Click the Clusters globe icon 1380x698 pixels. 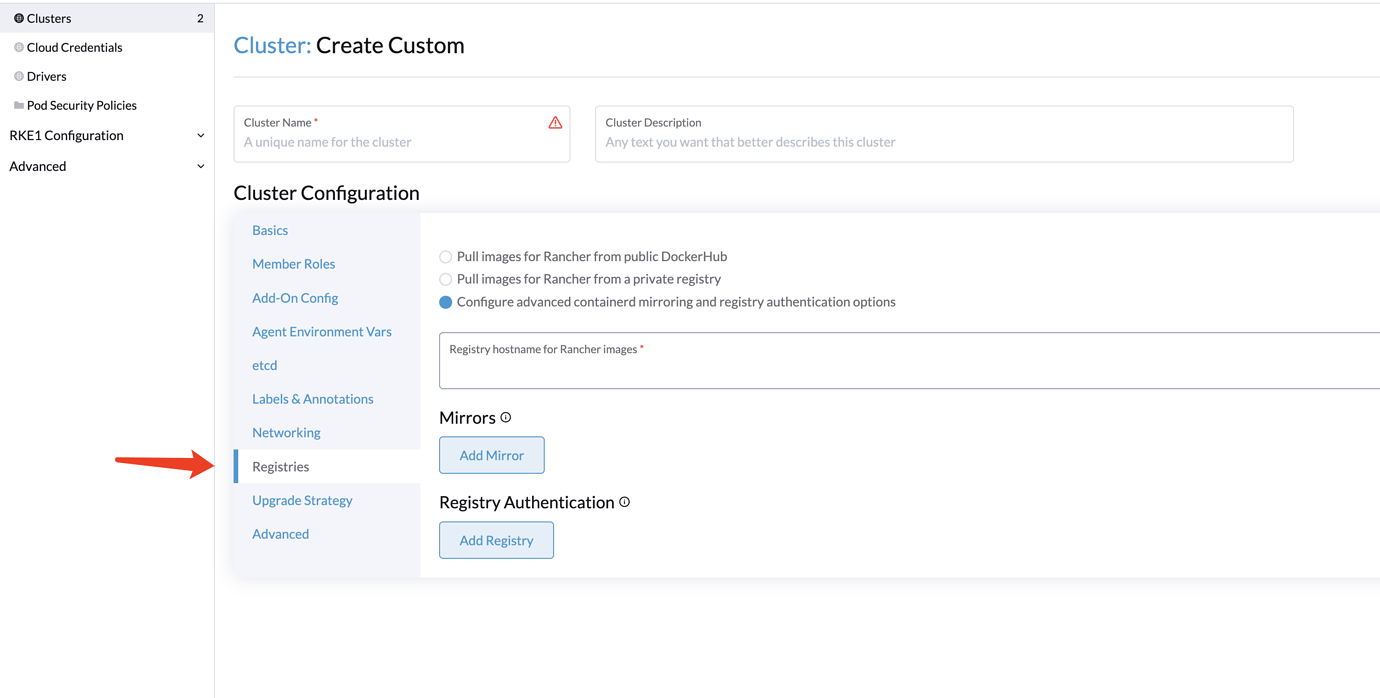pyautogui.click(x=18, y=18)
